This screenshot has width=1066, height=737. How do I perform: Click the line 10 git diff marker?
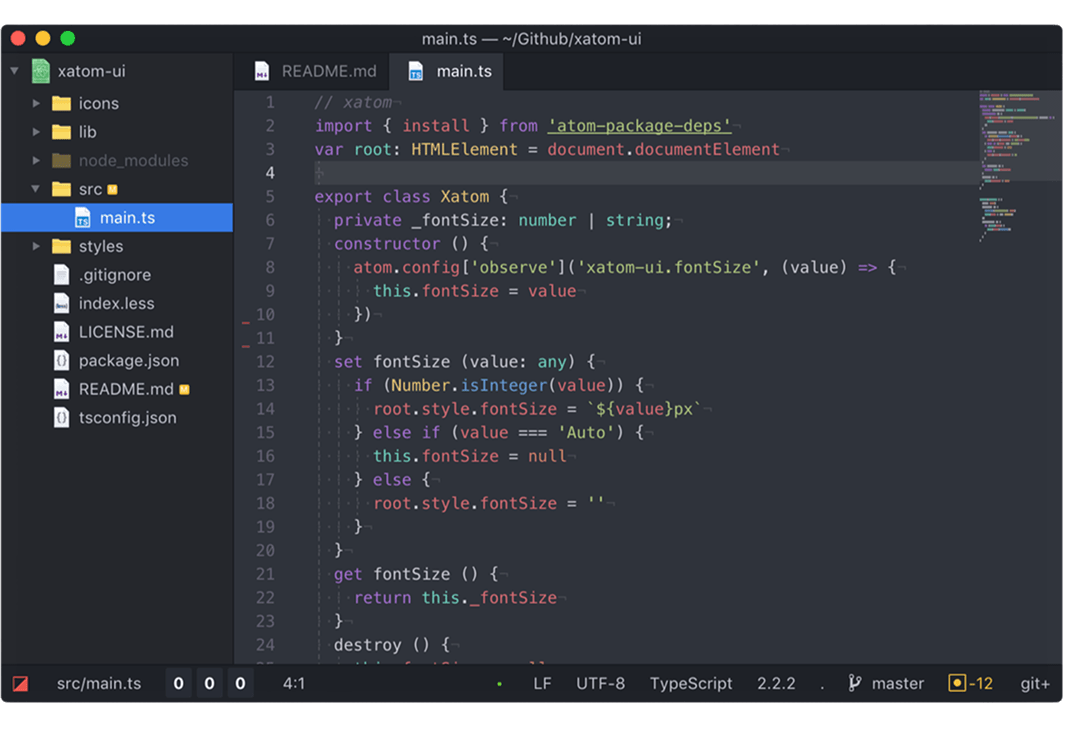[245, 321]
